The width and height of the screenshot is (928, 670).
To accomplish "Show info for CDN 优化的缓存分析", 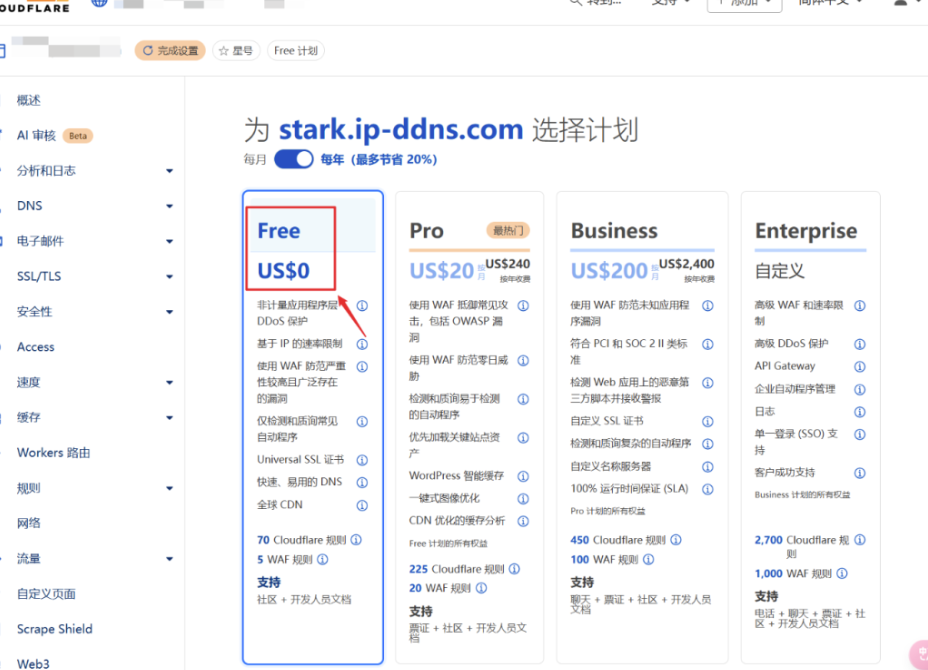I will click(x=523, y=521).
